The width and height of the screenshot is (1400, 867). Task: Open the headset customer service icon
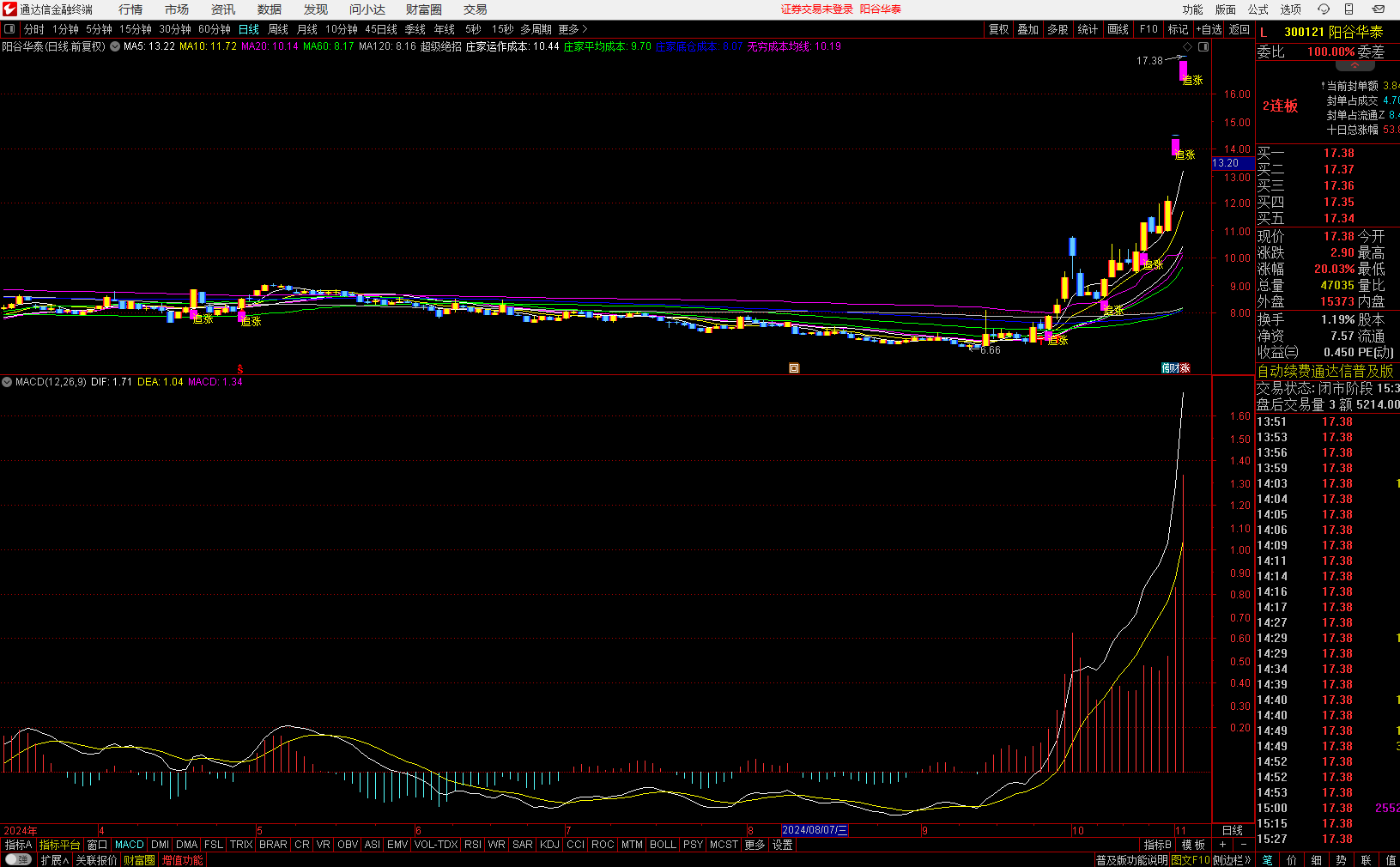tap(1324, 9)
